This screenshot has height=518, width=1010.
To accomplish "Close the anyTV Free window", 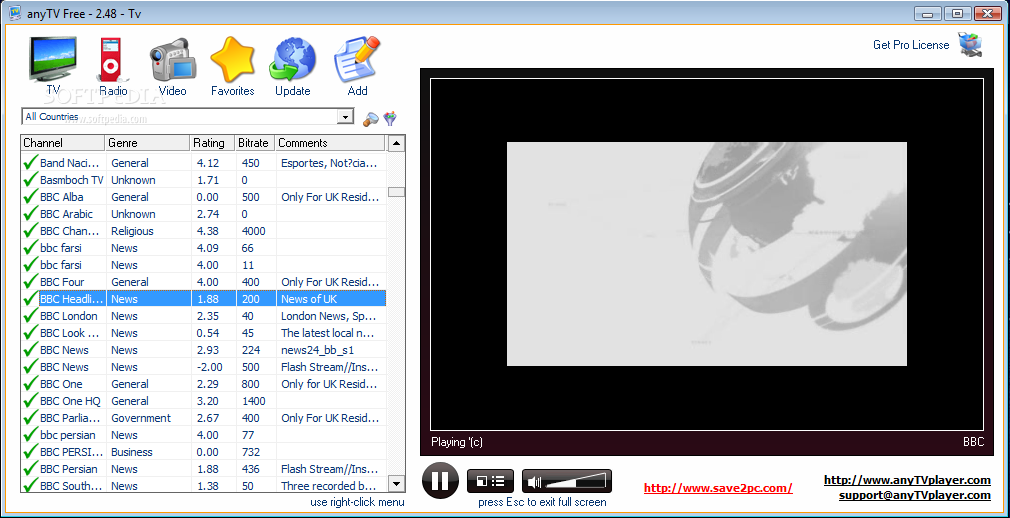I will point(987,14).
